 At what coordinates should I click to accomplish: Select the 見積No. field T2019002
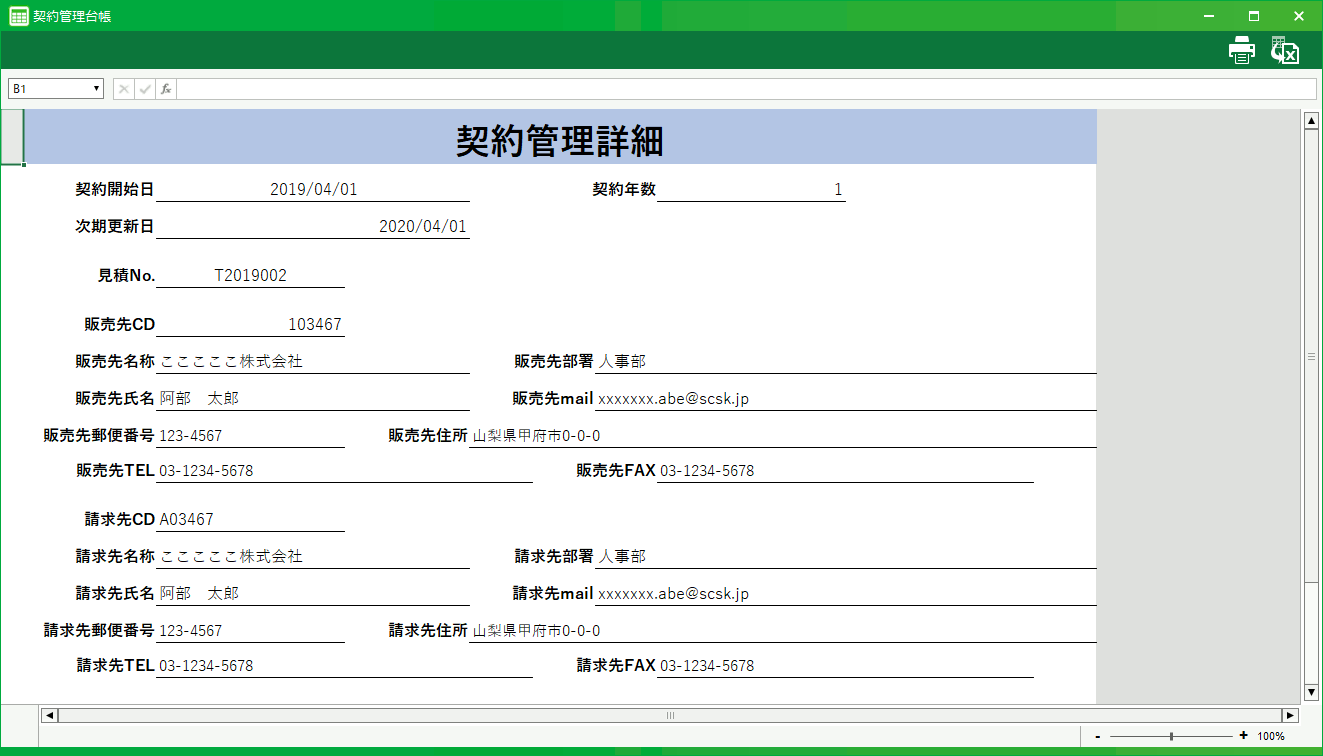tap(250, 276)
